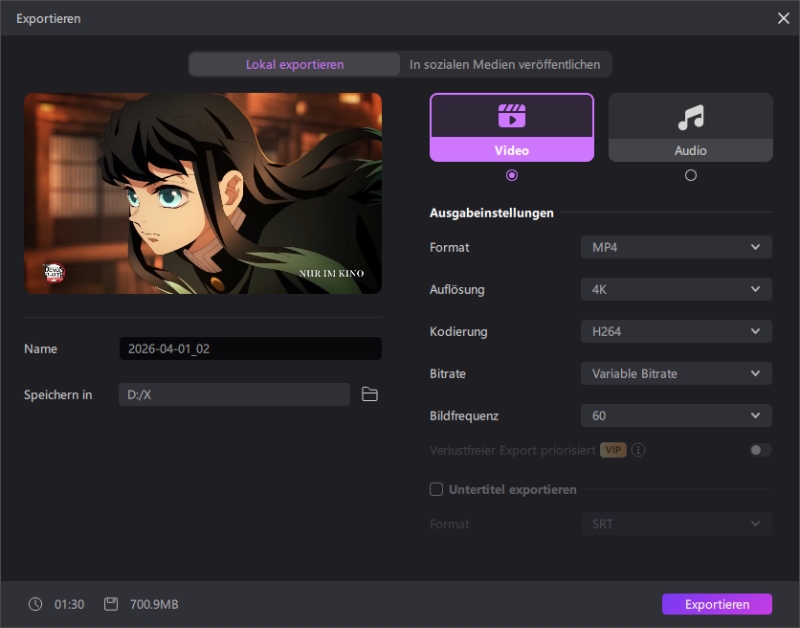Enable Untertitel exportieren checkbox

436,490
